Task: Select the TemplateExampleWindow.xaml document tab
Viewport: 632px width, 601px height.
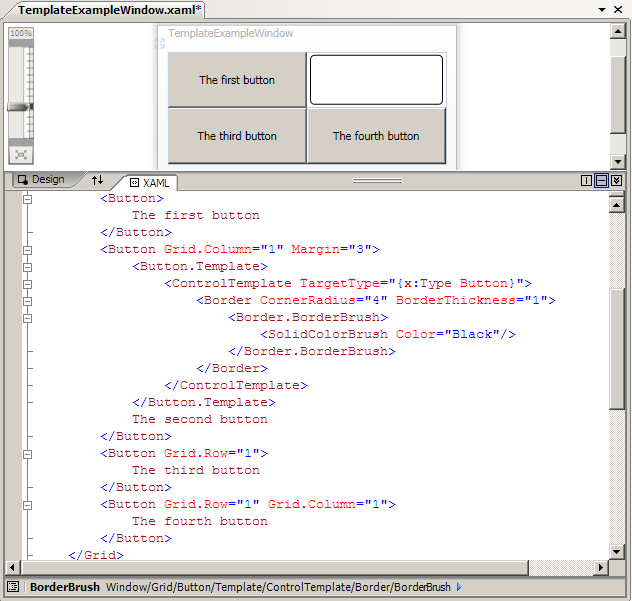Action: (x=109, y=10)
